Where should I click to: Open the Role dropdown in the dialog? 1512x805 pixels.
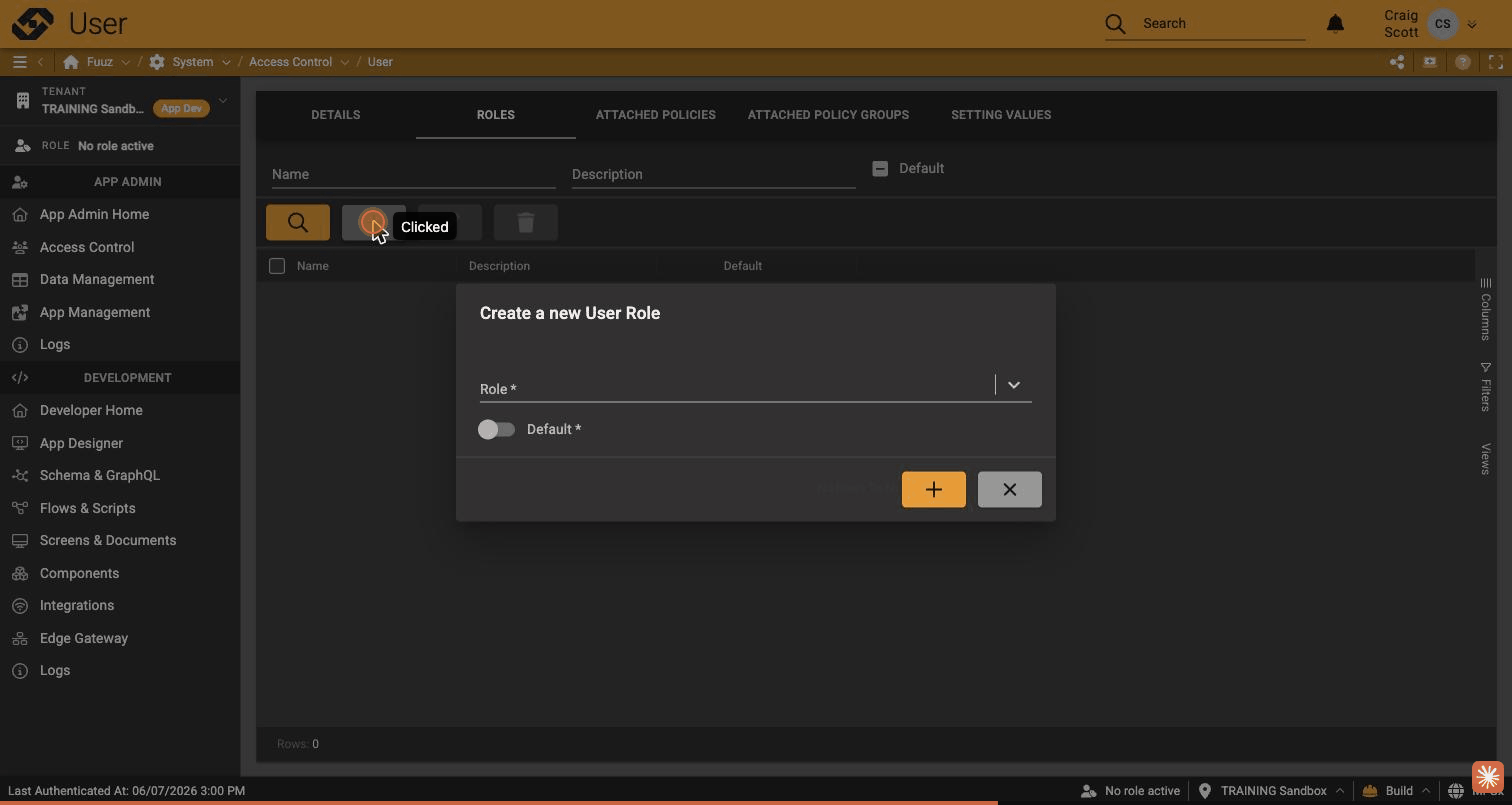point(1014,385)
